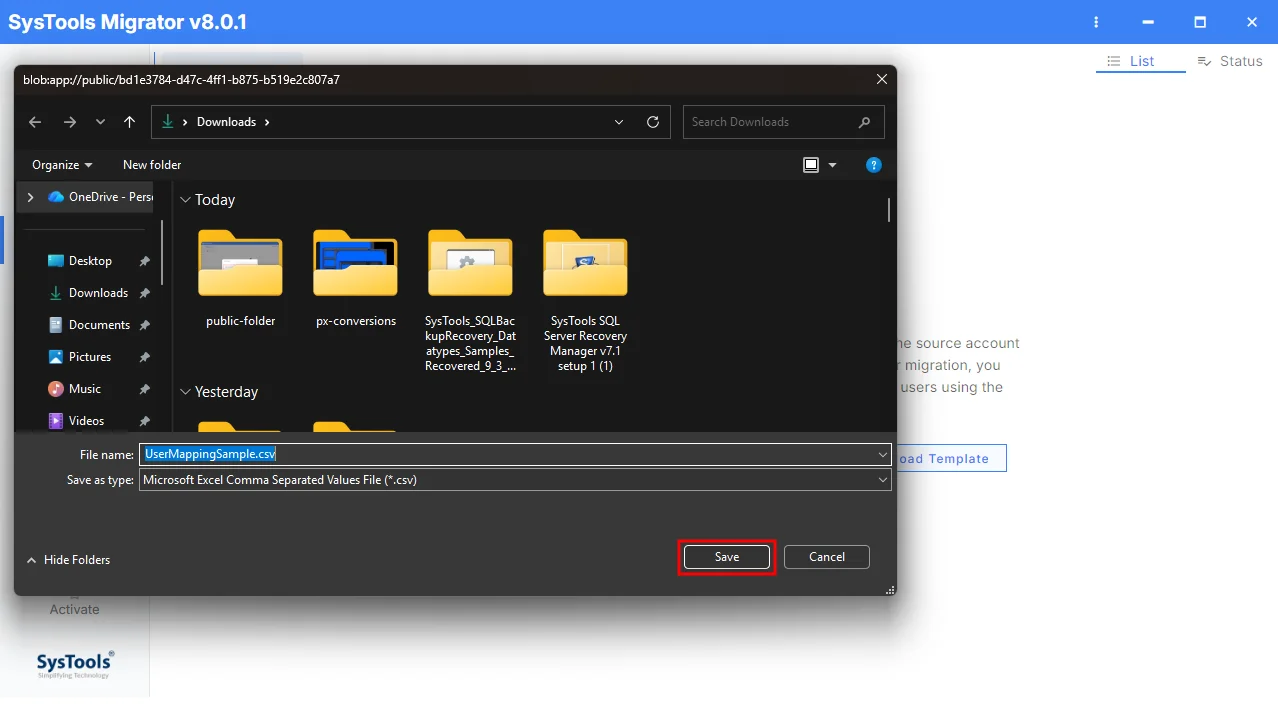Click the dialog resize grip corner
Screen dimensions: 1278x717
(x=890, y=590)
